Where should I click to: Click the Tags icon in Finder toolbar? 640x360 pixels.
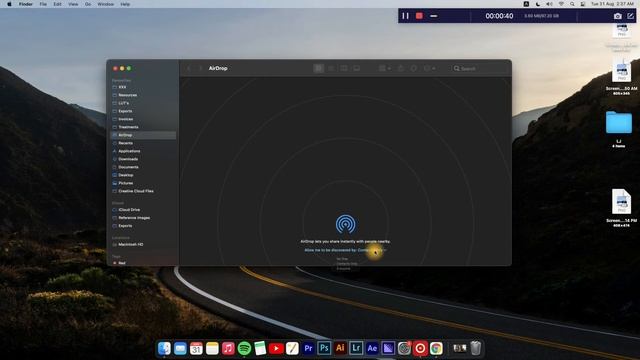click(x=413, y=68)
